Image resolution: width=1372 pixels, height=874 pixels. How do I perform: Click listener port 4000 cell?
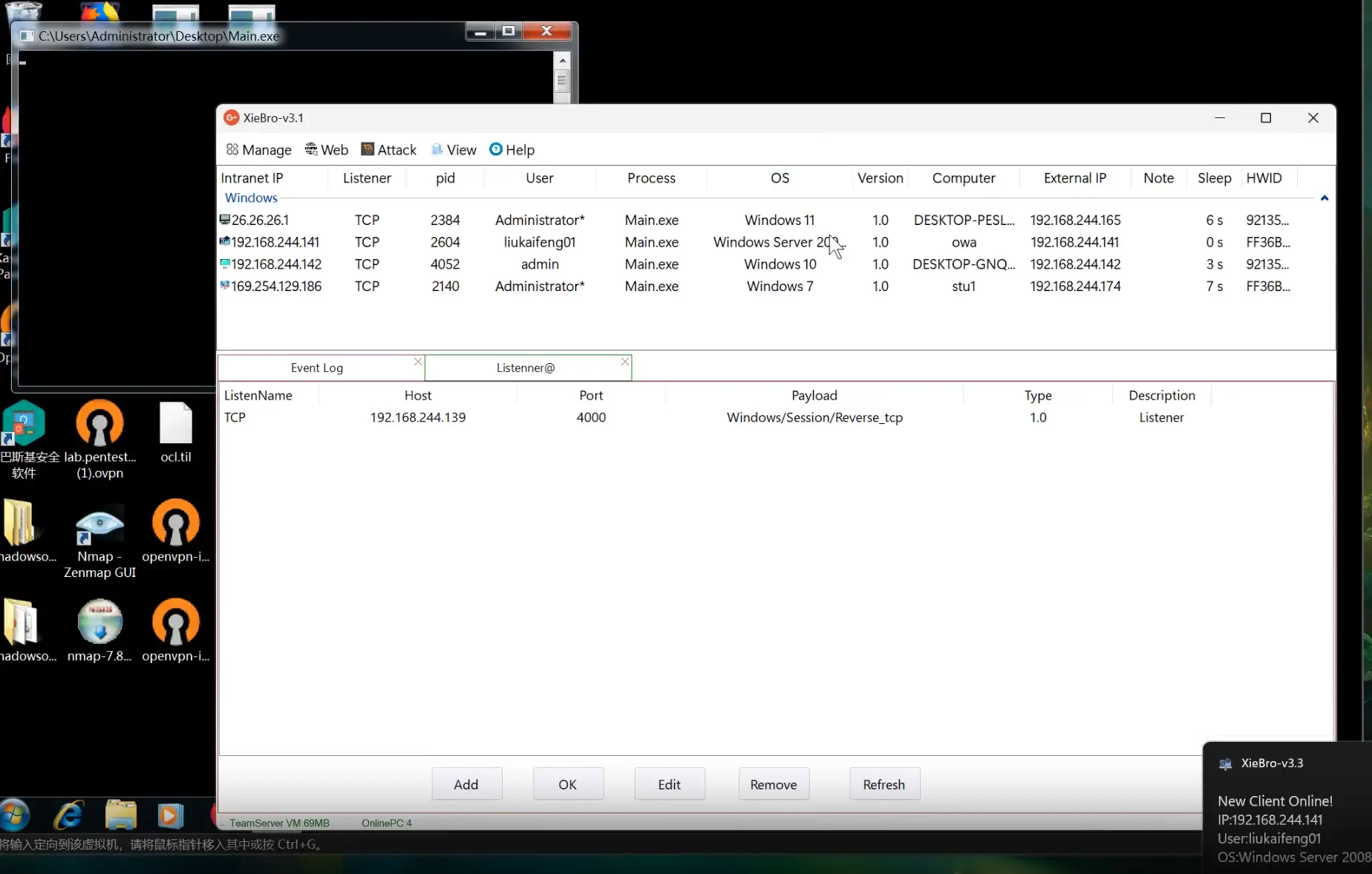click(x=591, y=417)
